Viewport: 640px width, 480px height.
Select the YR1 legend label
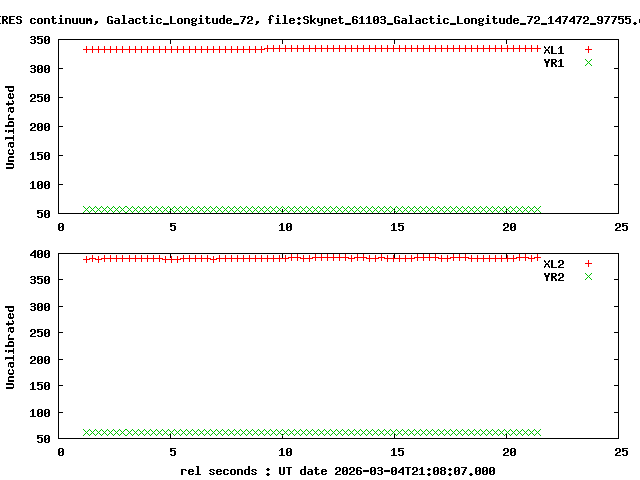[554, 62]
